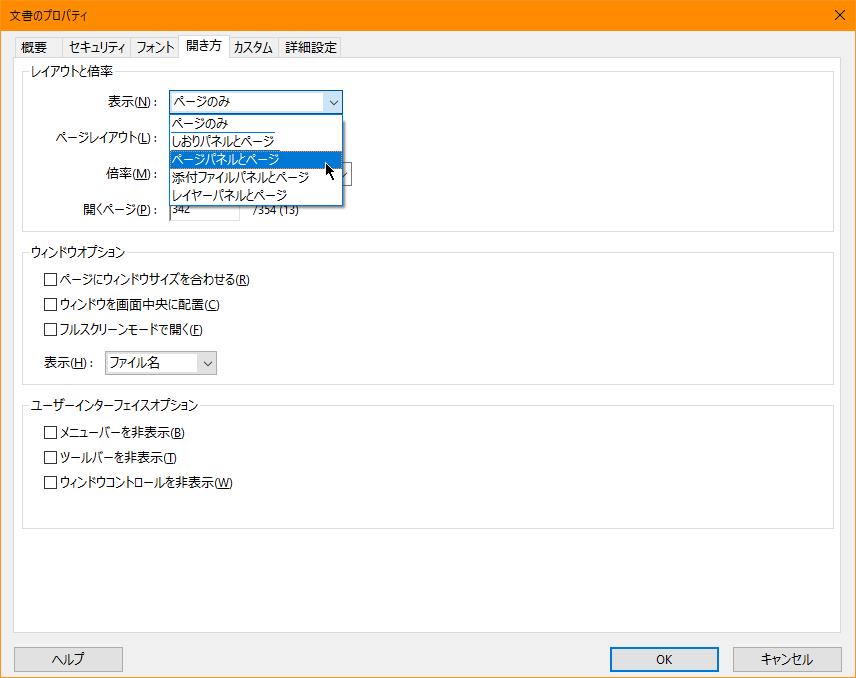Screen dimensions: 856x678
Task: Open the ヘルプ button
Action: (x=67, y=659)
